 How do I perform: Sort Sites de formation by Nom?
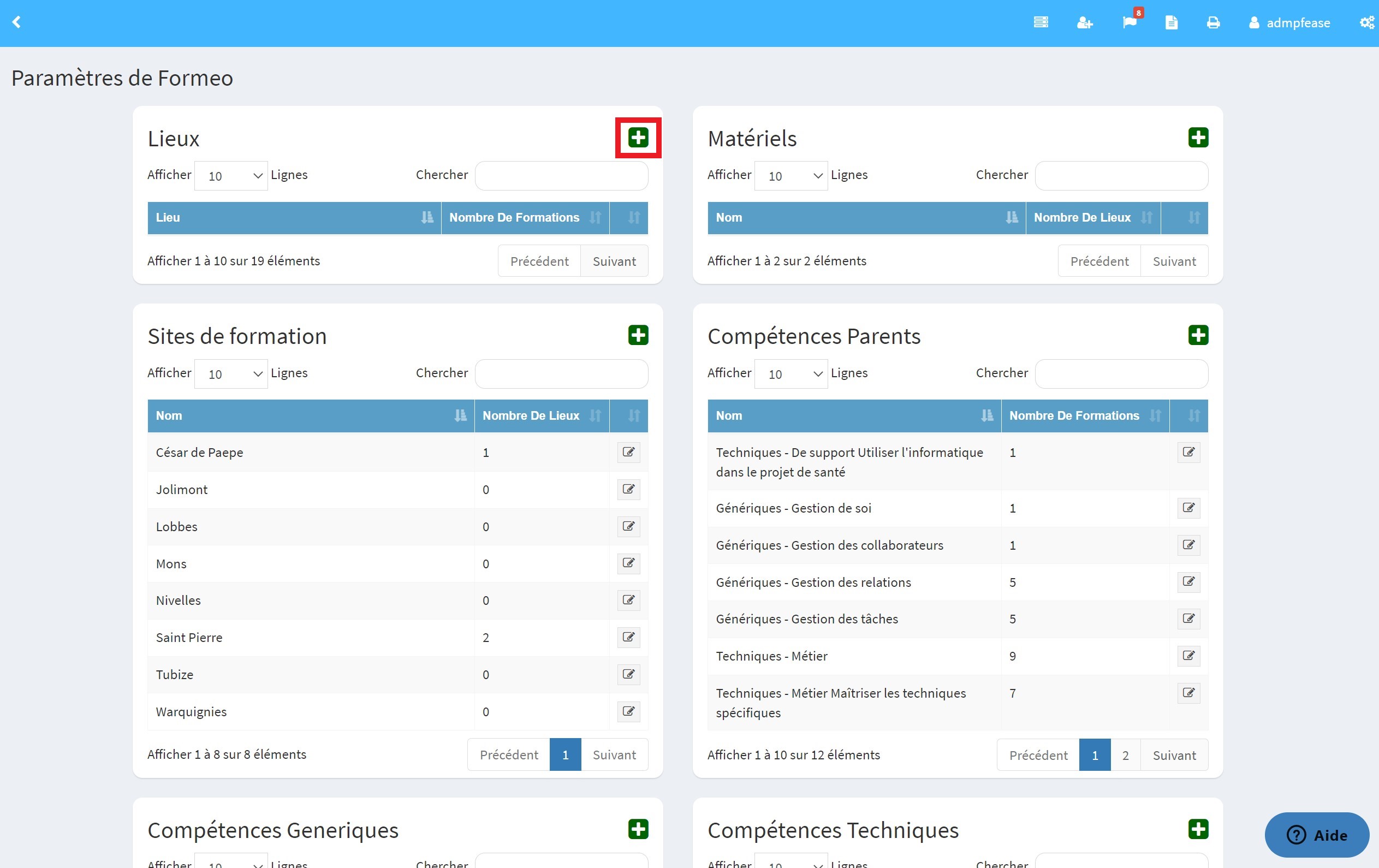311,415
